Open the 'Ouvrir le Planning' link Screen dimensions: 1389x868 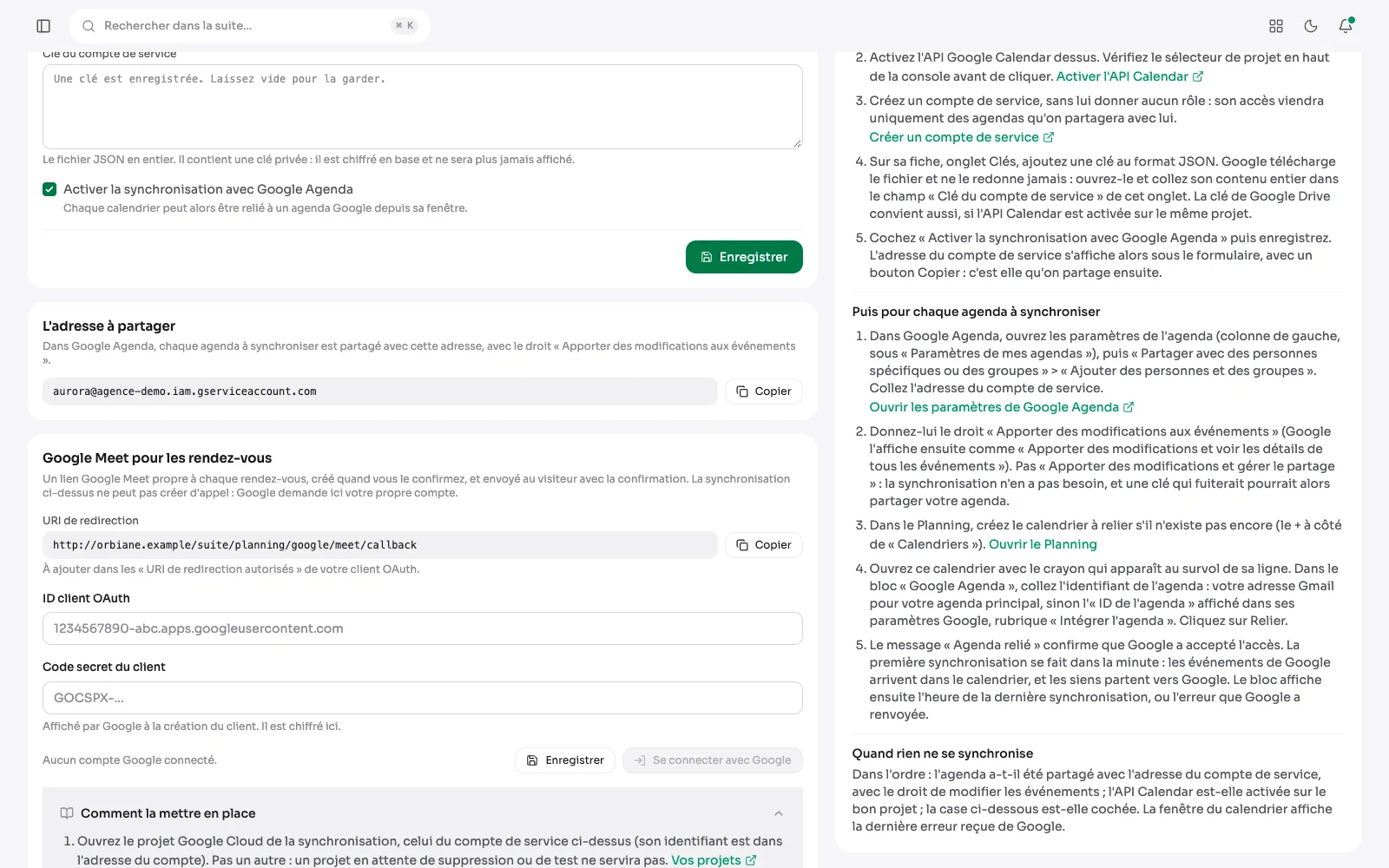coord(1043,544)
